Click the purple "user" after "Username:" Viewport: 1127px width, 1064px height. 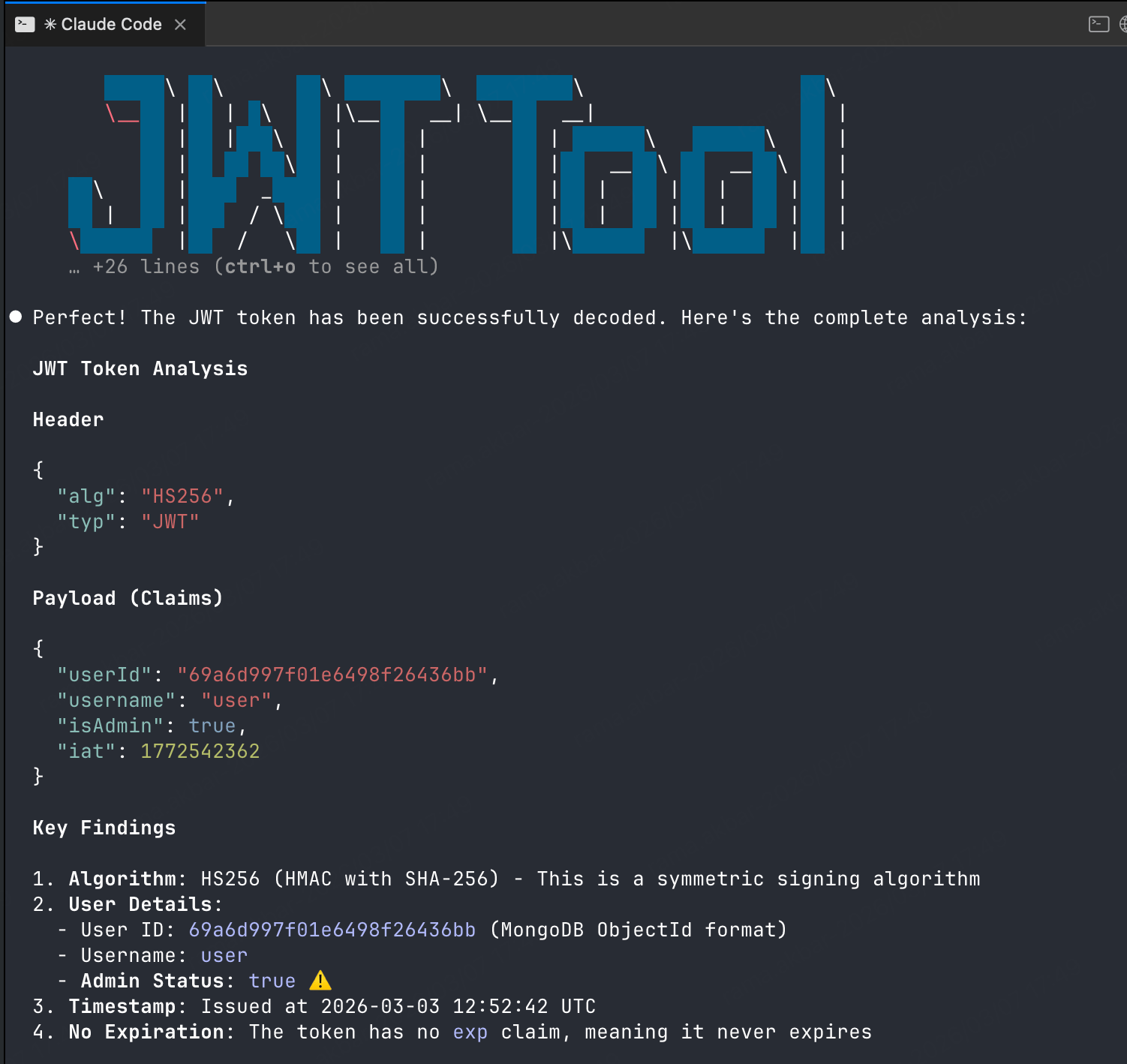[x=224, y=955]
